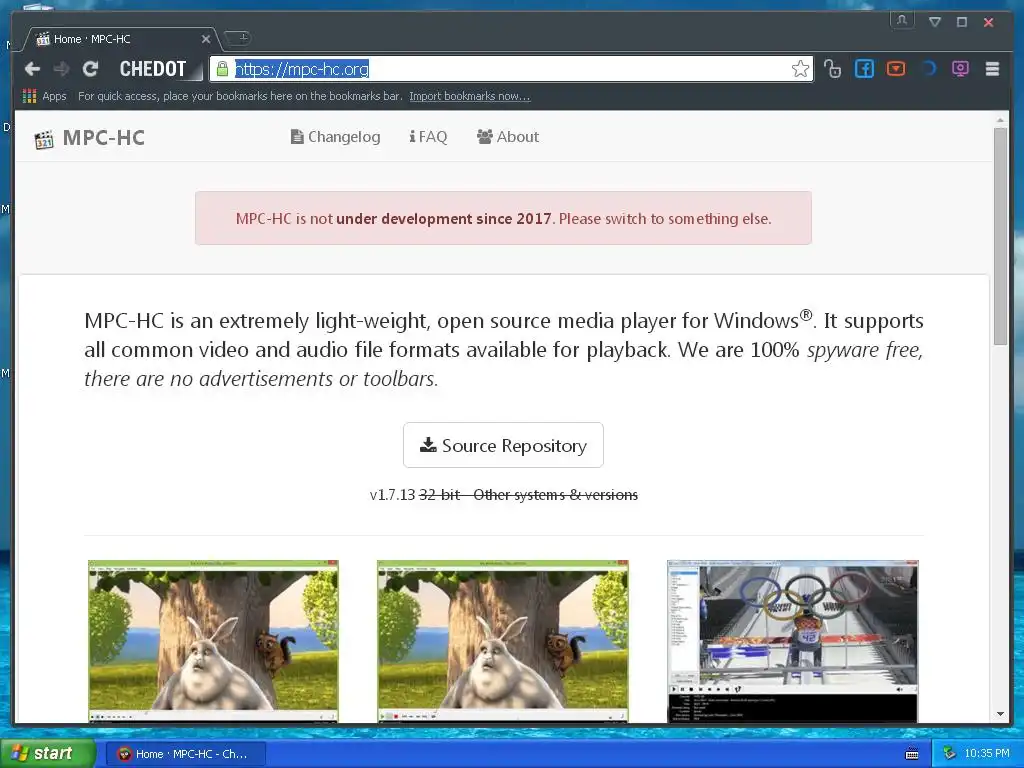The image size is (1024, 768).
Task: Click the keyboard icon in the taskbar
Action: pyautogui.click(x=912, y=754)
